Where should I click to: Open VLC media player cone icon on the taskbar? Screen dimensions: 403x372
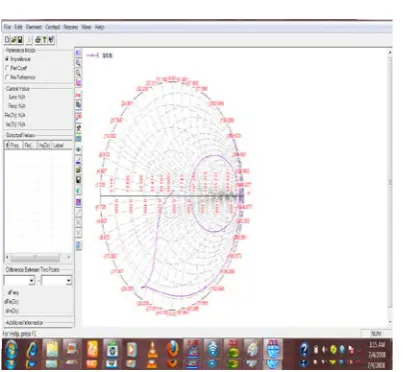(153, 349)
